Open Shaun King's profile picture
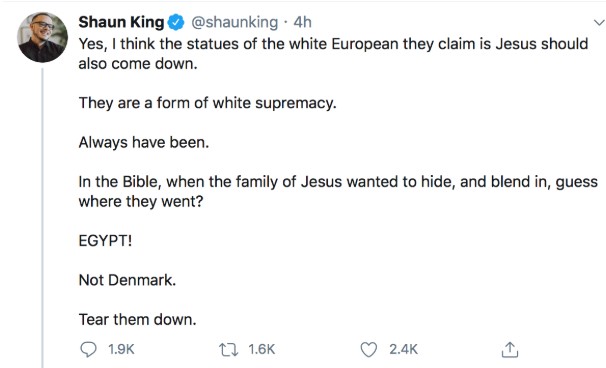 (43, 37)
